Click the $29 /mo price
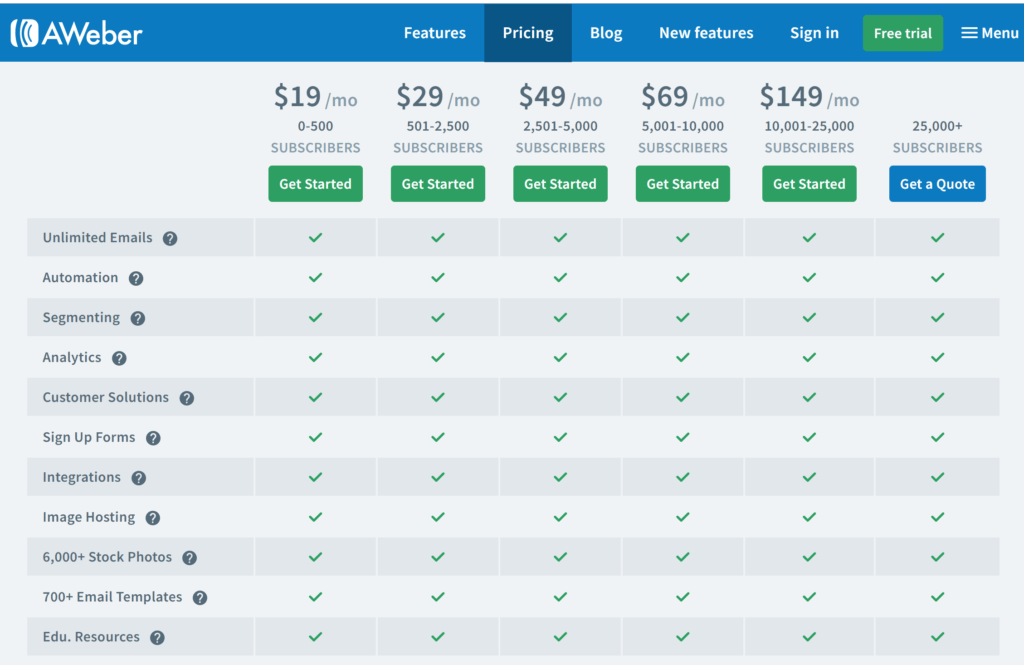 pos(438,97)
